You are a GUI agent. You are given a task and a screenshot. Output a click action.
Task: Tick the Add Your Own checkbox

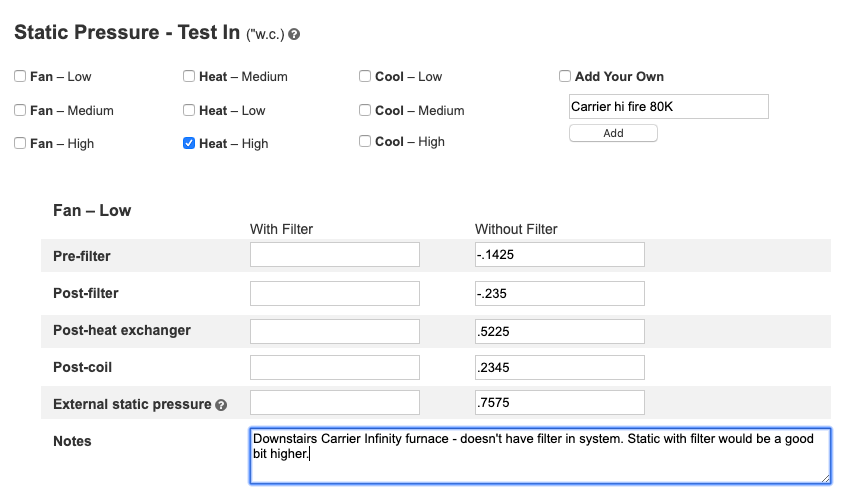565,76
